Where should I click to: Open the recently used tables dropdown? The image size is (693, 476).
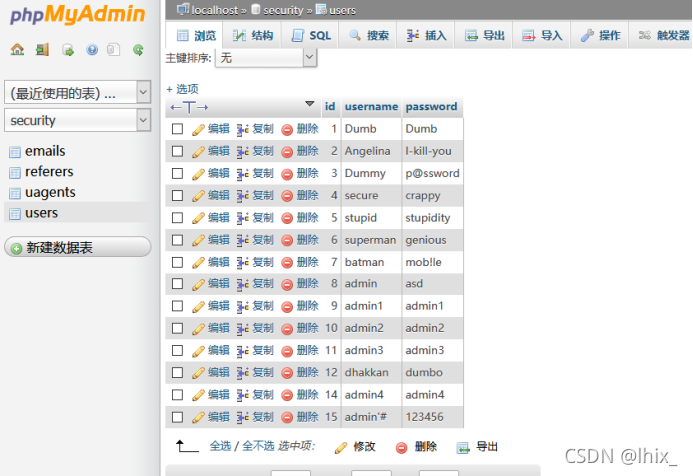pos(78,92)
